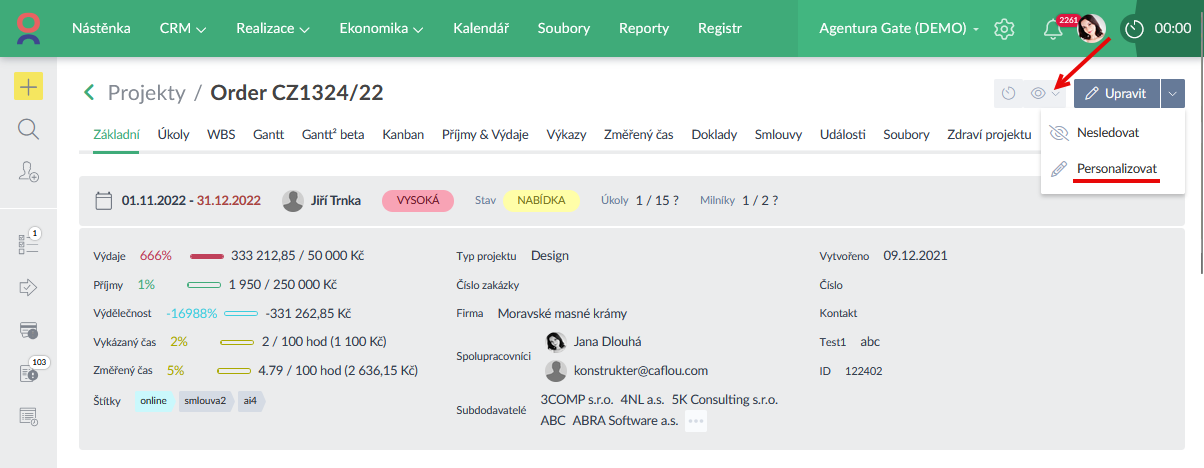Open settings gear icon in header
Image resolution: width=1204 pixels, height=468 pixels.
click(1005, 29)
